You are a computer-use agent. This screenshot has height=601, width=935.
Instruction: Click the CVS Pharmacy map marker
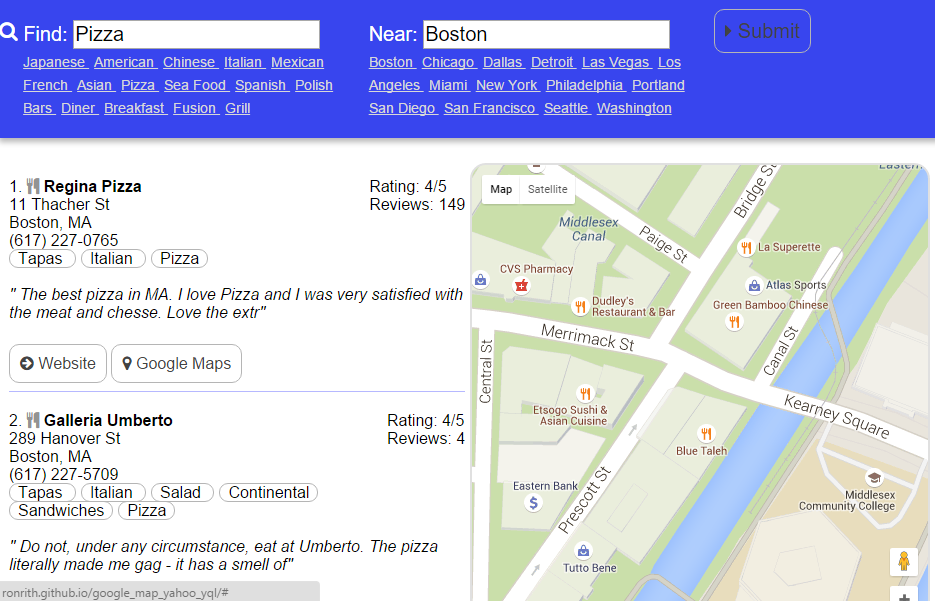[x=520, y=286]
